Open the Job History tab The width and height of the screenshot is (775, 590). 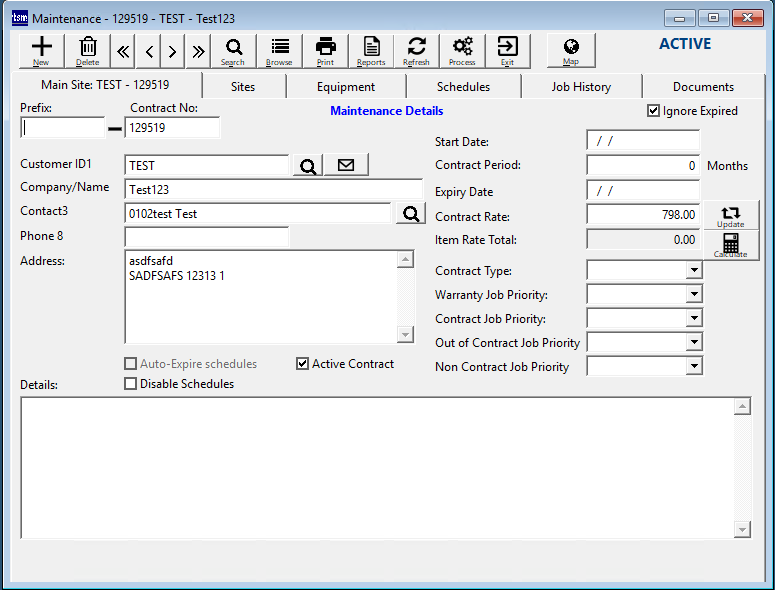tap(581, 87)
